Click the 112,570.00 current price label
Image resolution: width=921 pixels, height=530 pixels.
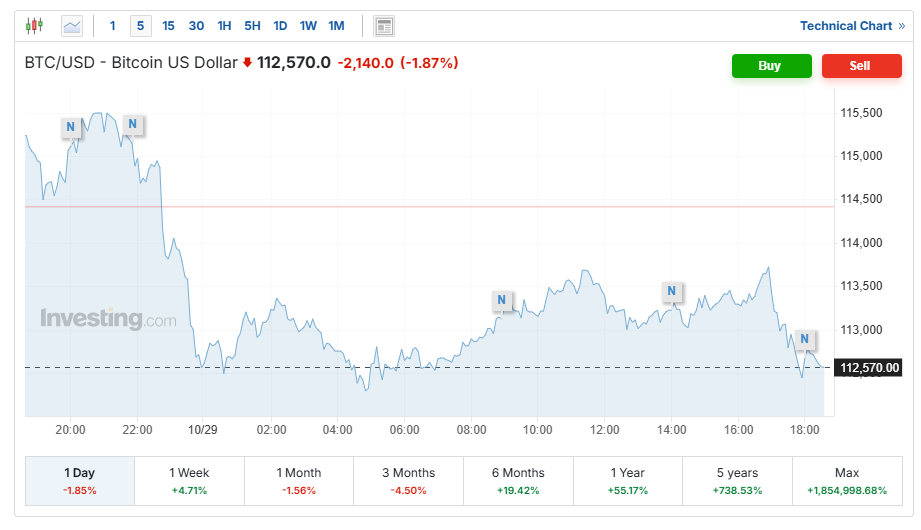point(870,368)
